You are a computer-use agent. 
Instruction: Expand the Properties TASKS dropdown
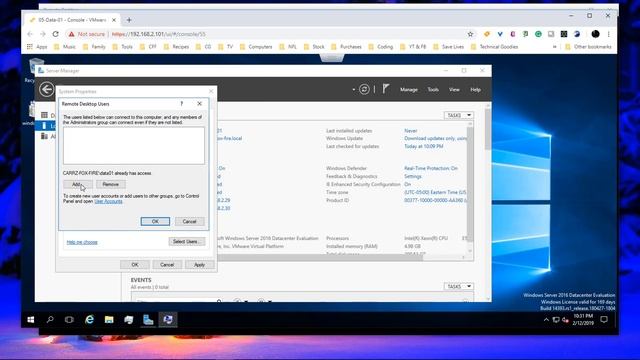[x=459, y=116]
